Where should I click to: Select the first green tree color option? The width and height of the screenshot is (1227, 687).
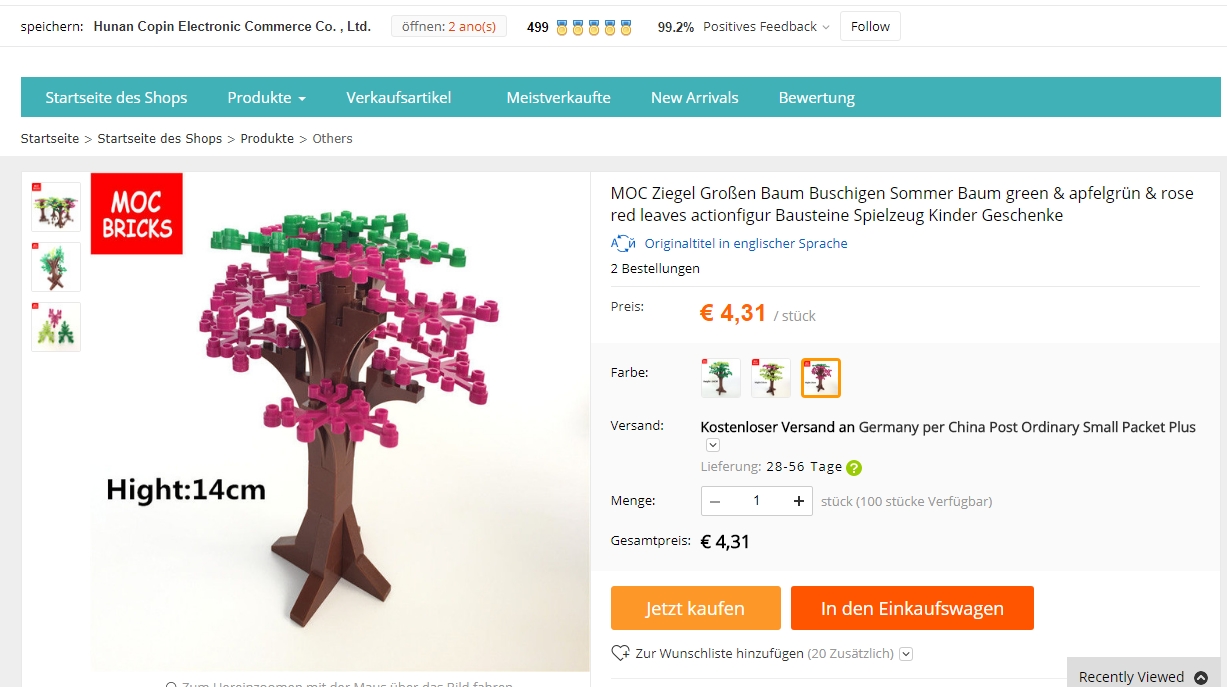[x=721, y=378]
